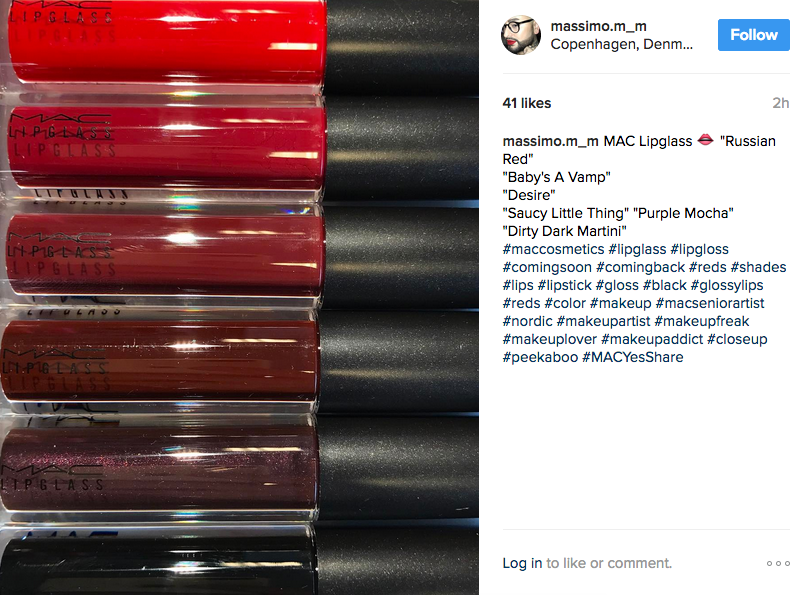Click the massimo.m_m profile avatar

521,35
